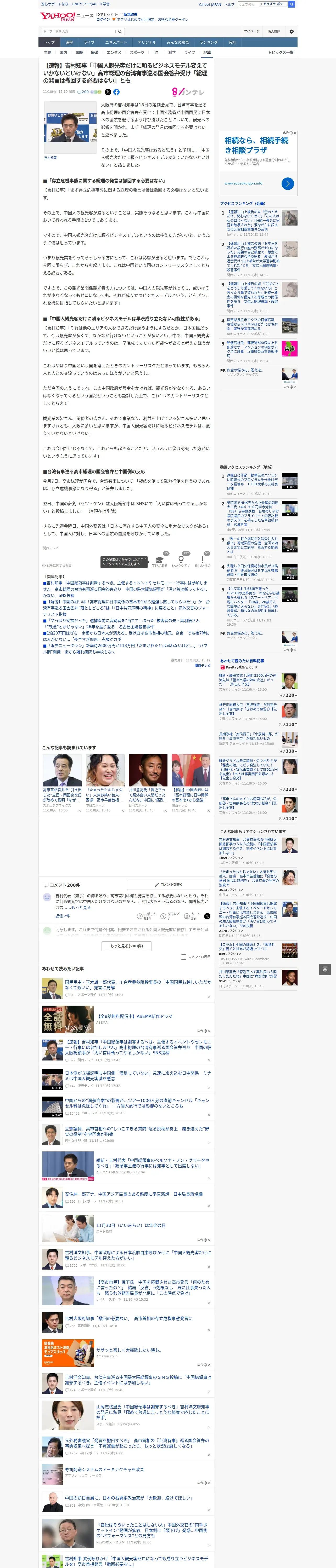Dismiss the 高市首相答弁を引き出した recommended card
This screenshot has height=1568, width=336.
[x=79, y=811]
